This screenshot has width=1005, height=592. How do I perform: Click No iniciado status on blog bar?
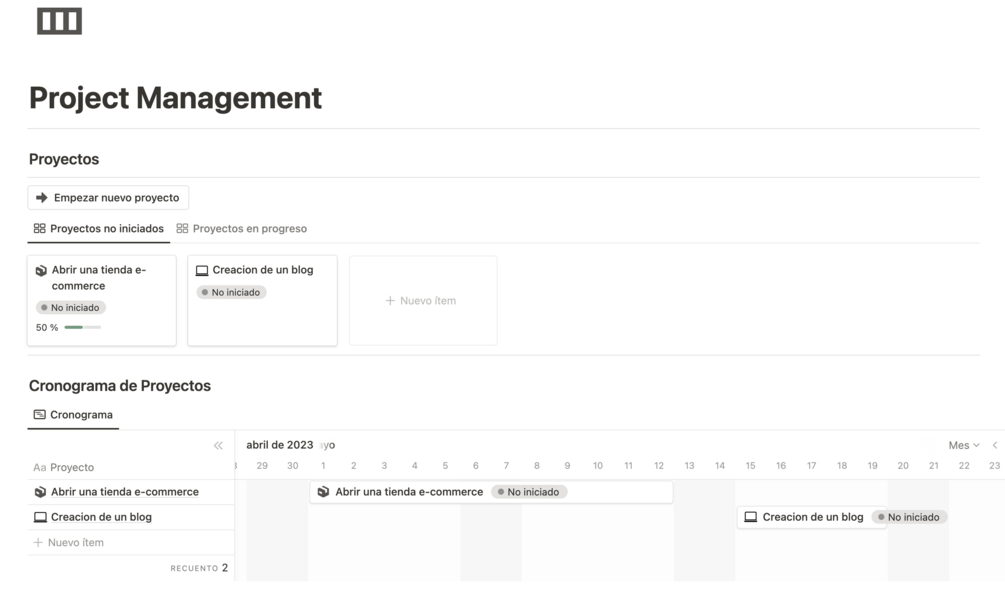pos(908,517)
